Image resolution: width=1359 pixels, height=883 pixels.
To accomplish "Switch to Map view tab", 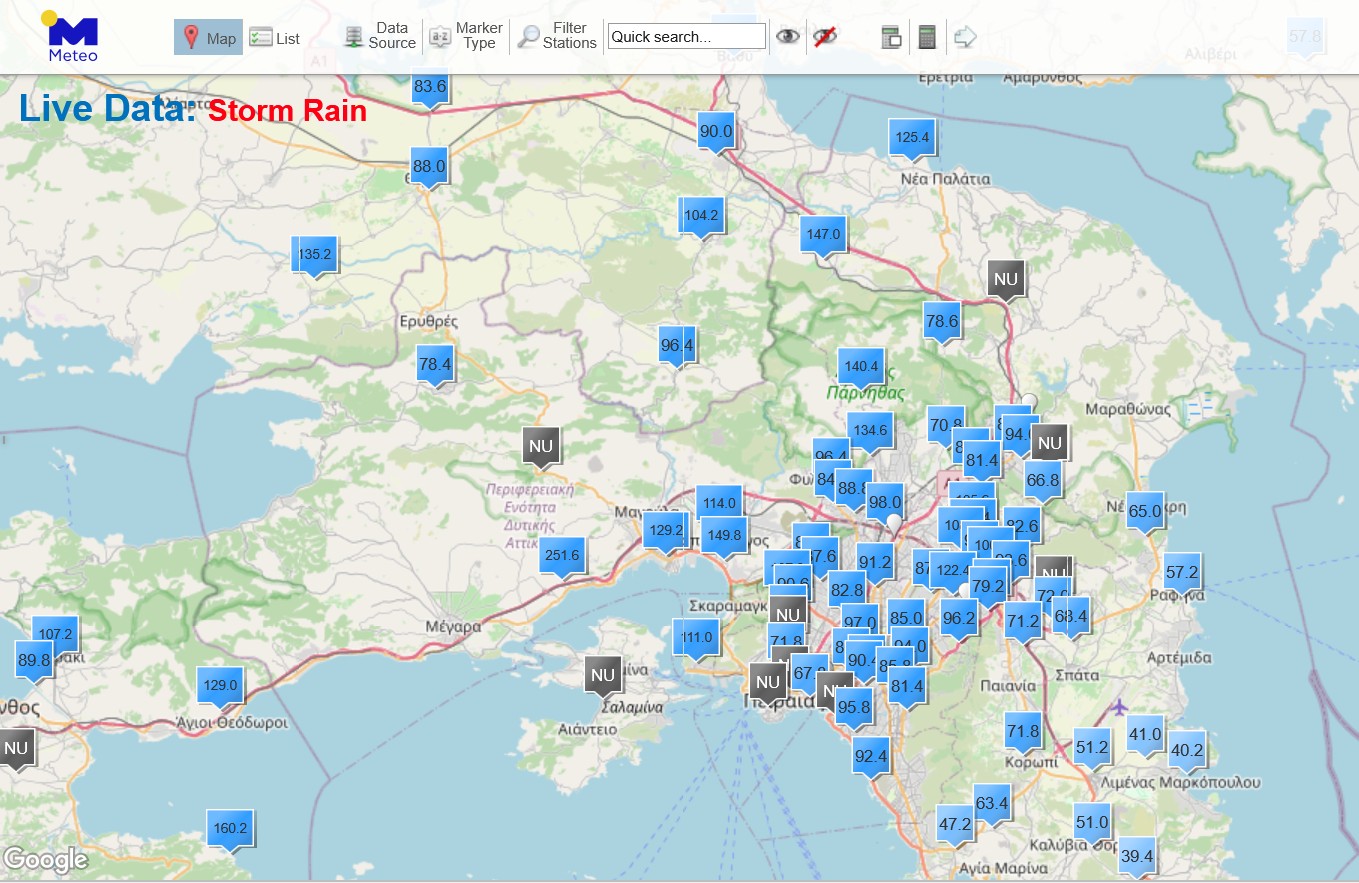I will (208, 38).
